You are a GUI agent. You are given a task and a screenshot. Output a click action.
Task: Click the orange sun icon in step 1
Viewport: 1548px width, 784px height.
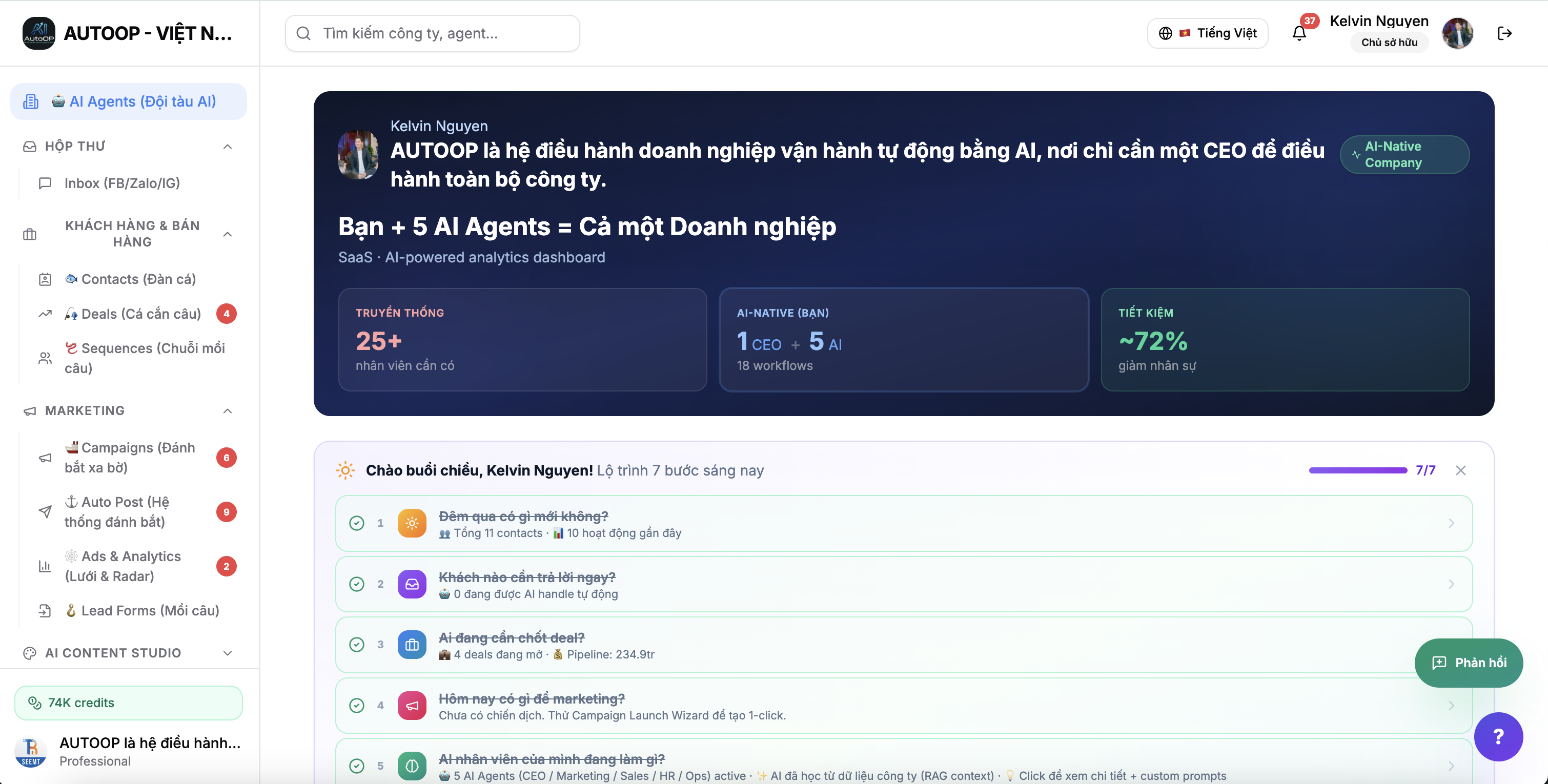(412, 523)
